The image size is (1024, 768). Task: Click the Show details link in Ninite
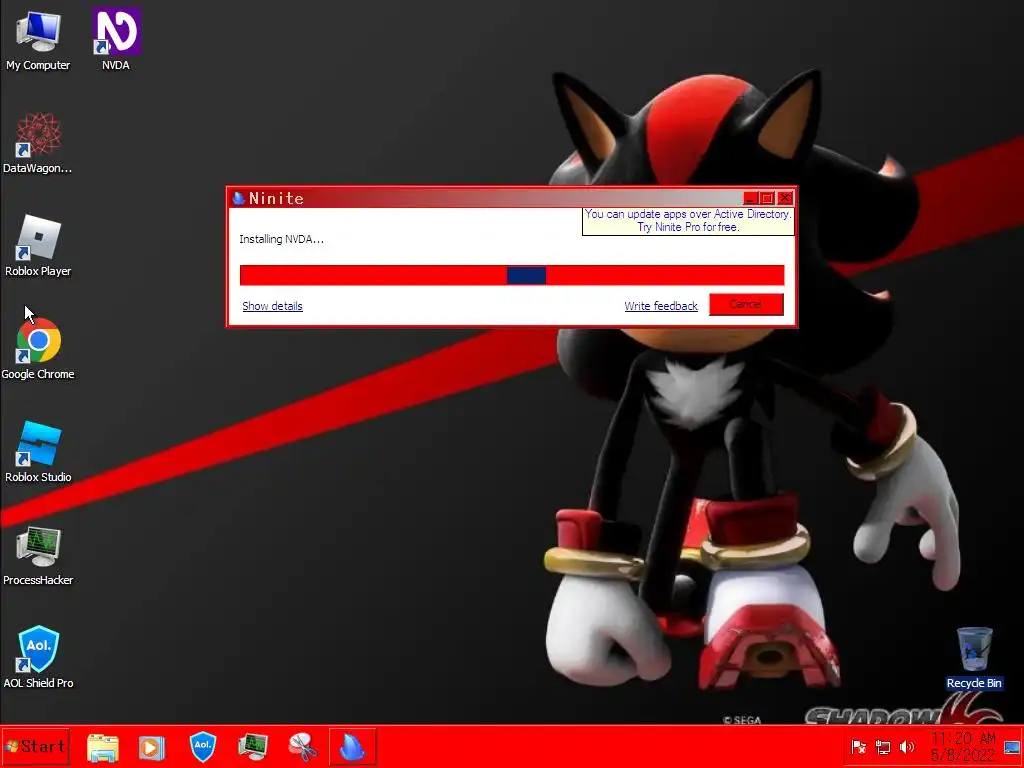[272, 306]
